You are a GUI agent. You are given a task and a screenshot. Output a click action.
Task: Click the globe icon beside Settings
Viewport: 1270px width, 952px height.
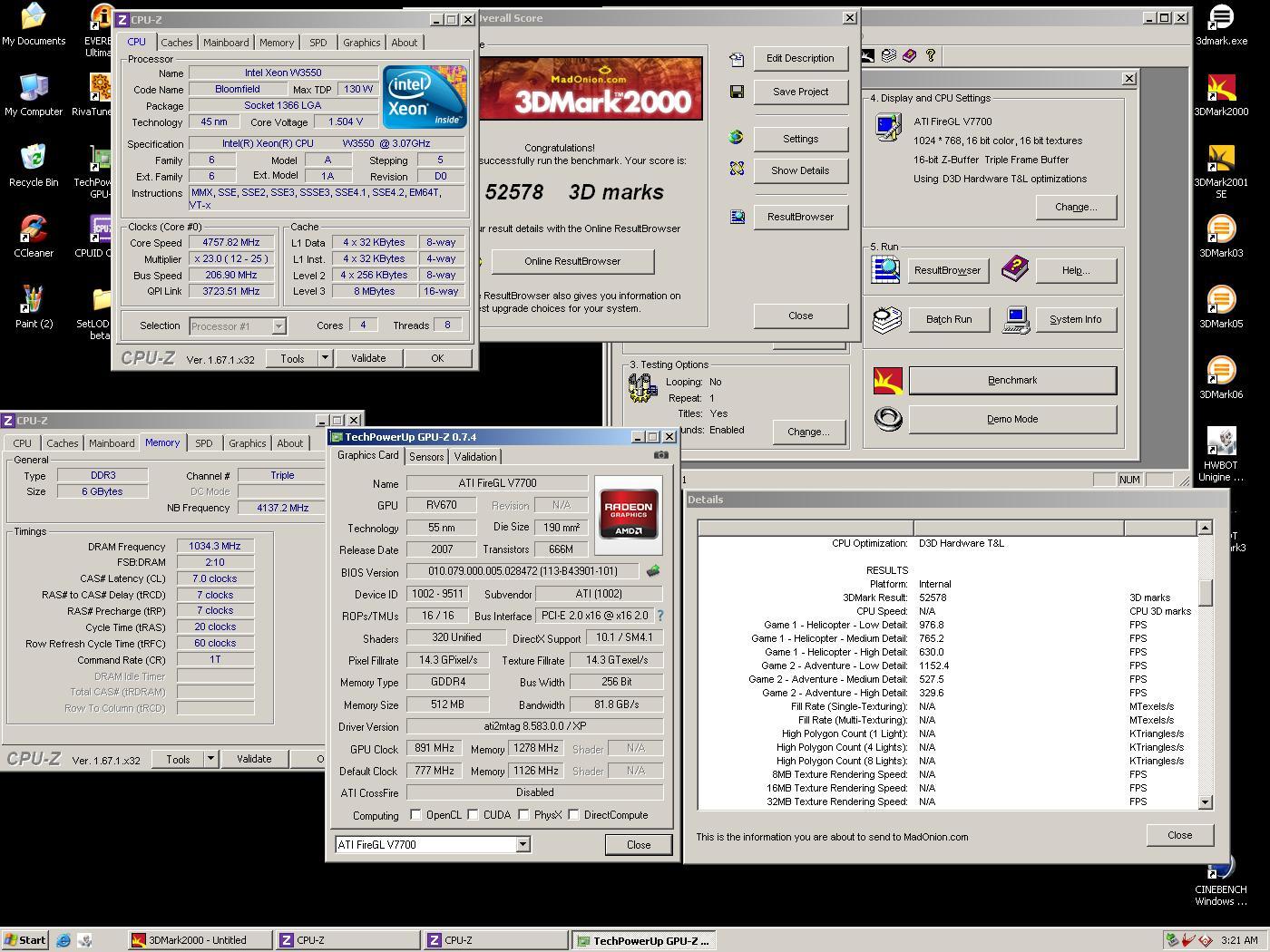click(737, 138)
